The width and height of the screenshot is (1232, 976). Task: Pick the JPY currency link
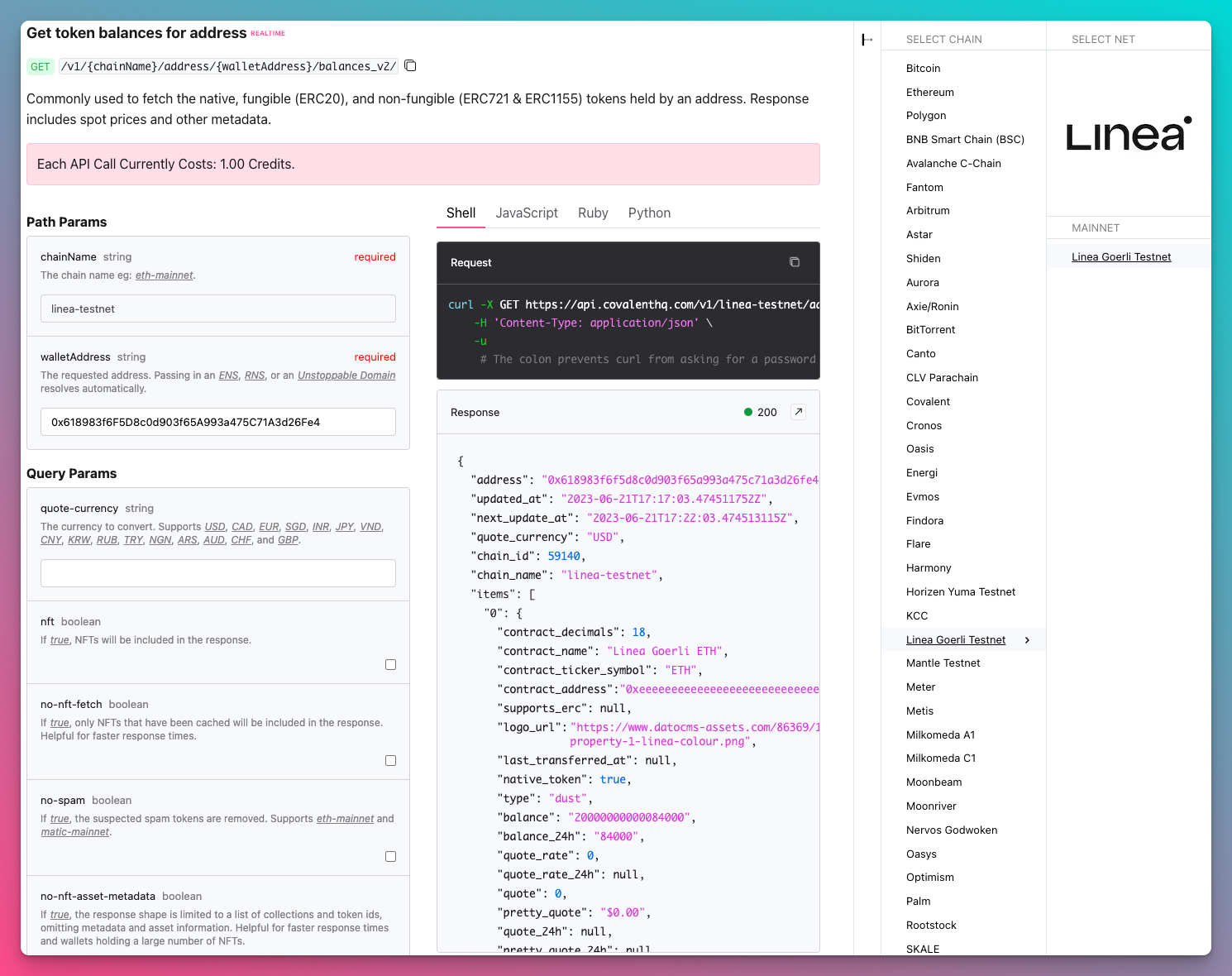[345, 527]
